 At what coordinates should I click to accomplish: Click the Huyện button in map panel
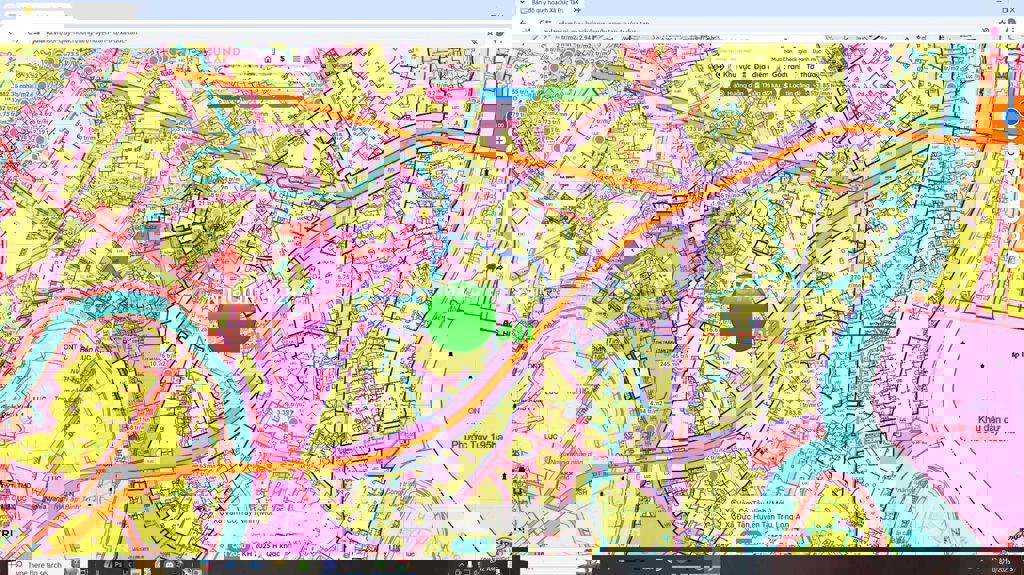click(732, 95)
